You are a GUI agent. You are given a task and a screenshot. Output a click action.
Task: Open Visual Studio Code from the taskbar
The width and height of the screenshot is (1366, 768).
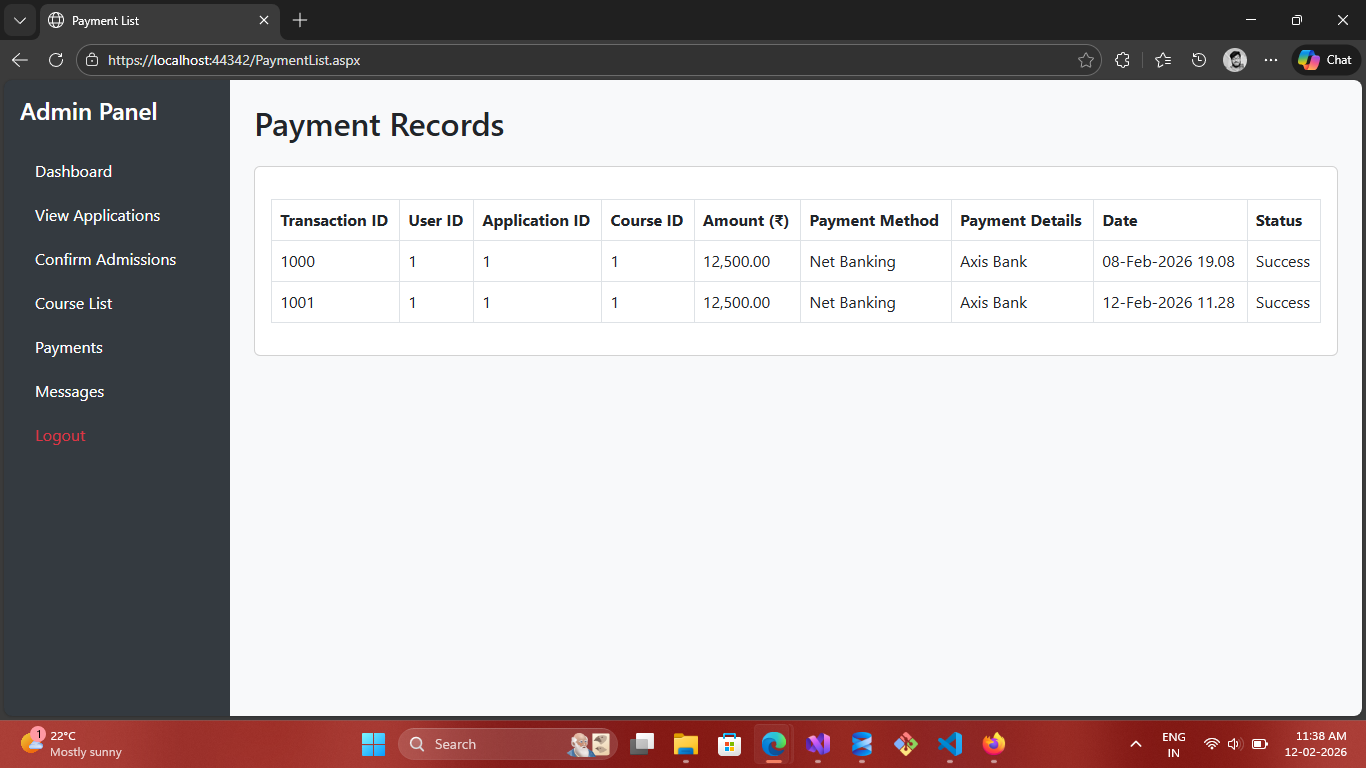tap(949, 744)
